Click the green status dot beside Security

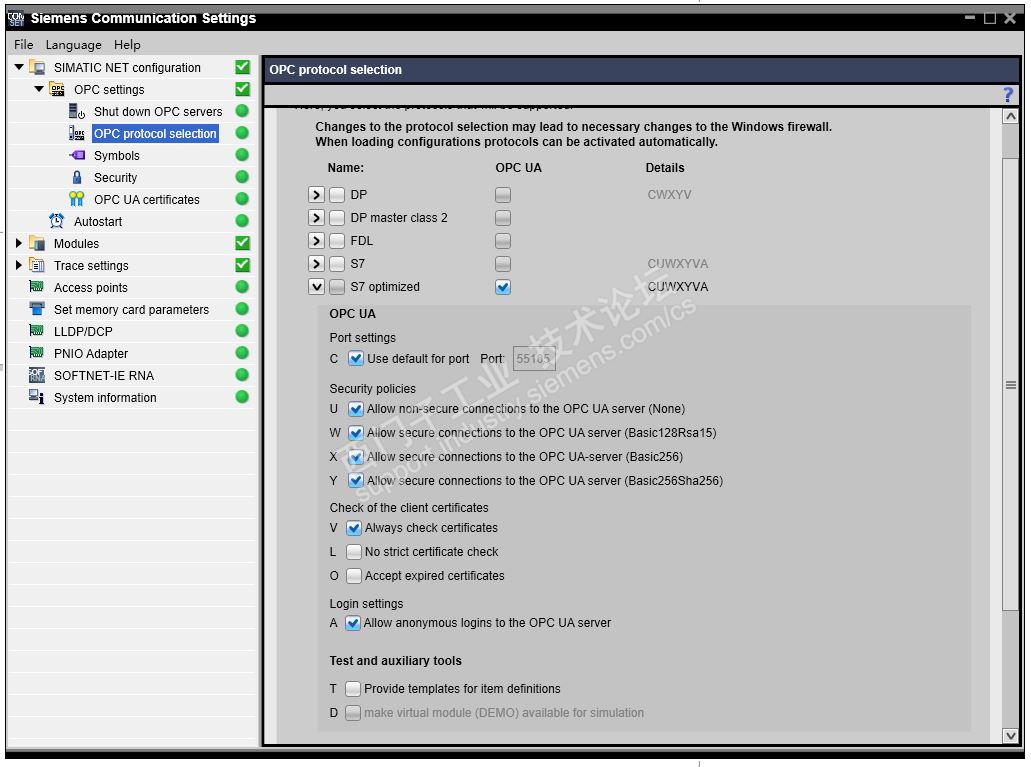click(242, 177)
